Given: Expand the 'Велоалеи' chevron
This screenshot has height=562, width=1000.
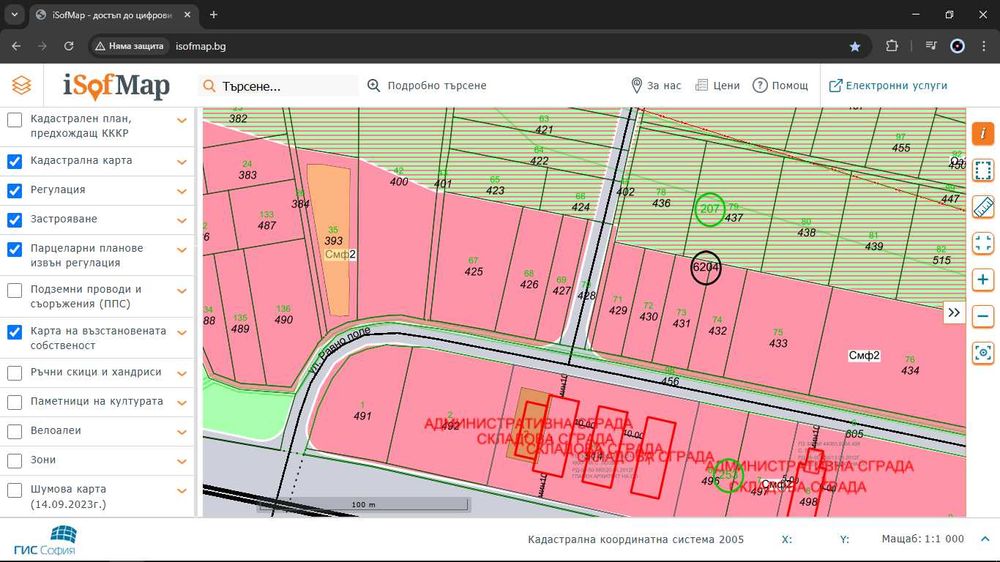Looking at the screenshot, I should [x=182, y=433].
